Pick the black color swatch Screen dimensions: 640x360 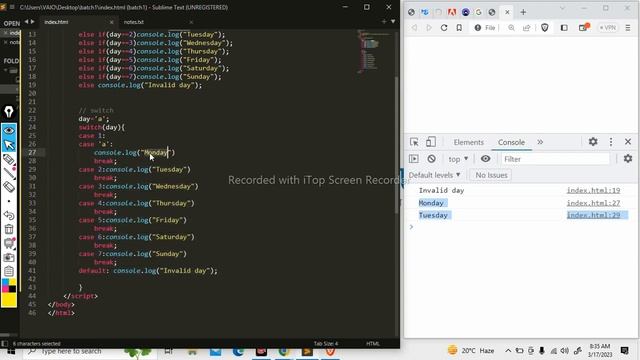13,289
